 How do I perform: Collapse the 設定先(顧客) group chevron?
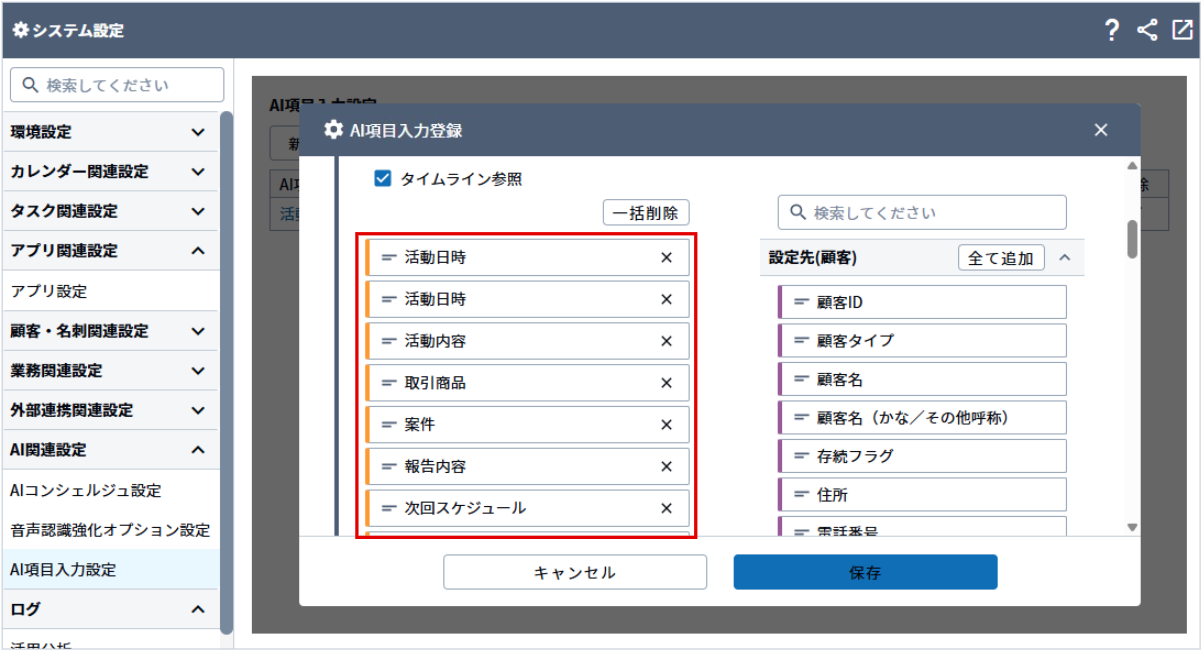(1065, 258)
